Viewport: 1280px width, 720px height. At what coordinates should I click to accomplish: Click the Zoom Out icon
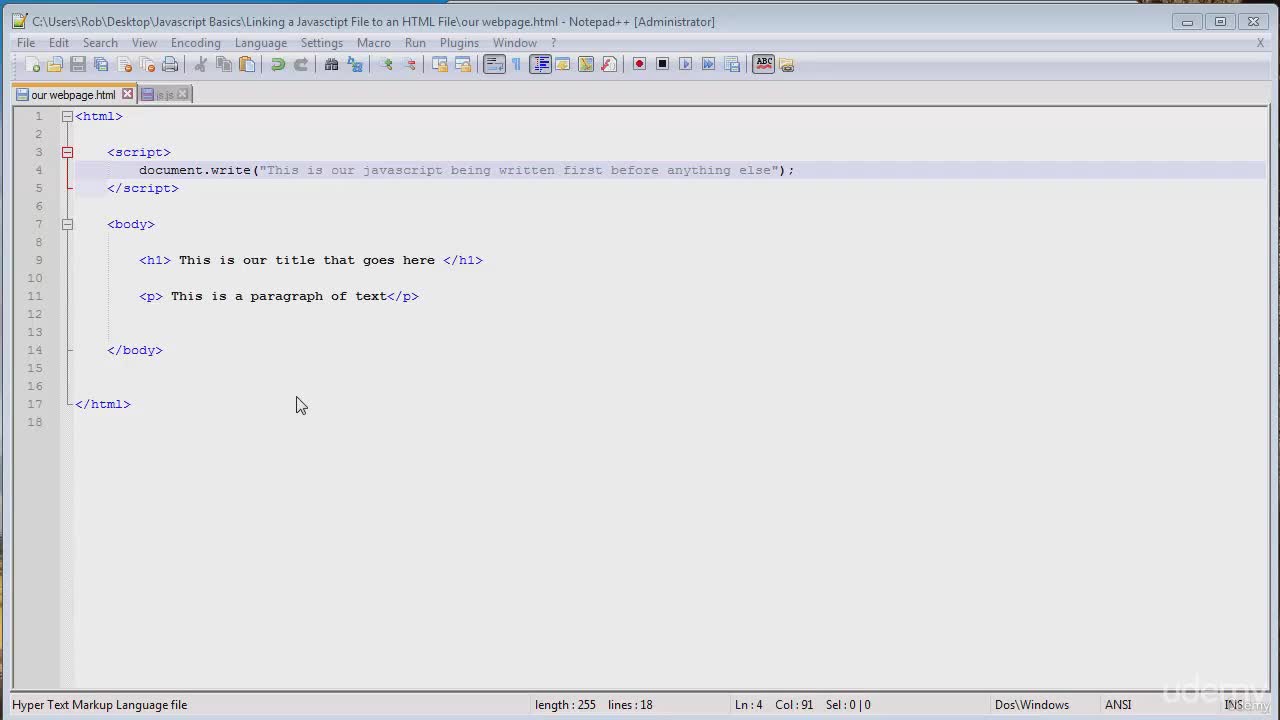[409, 64]
